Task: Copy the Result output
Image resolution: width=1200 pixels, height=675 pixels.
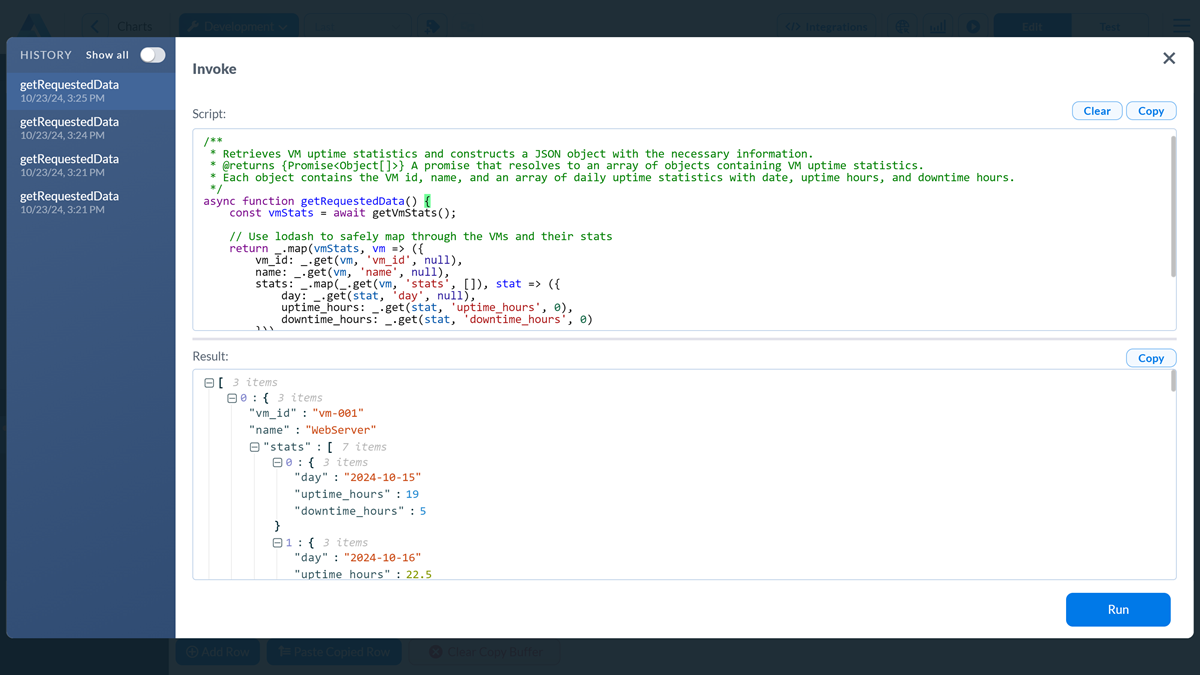Action: pyautogui.click(x=1150, y=357)
